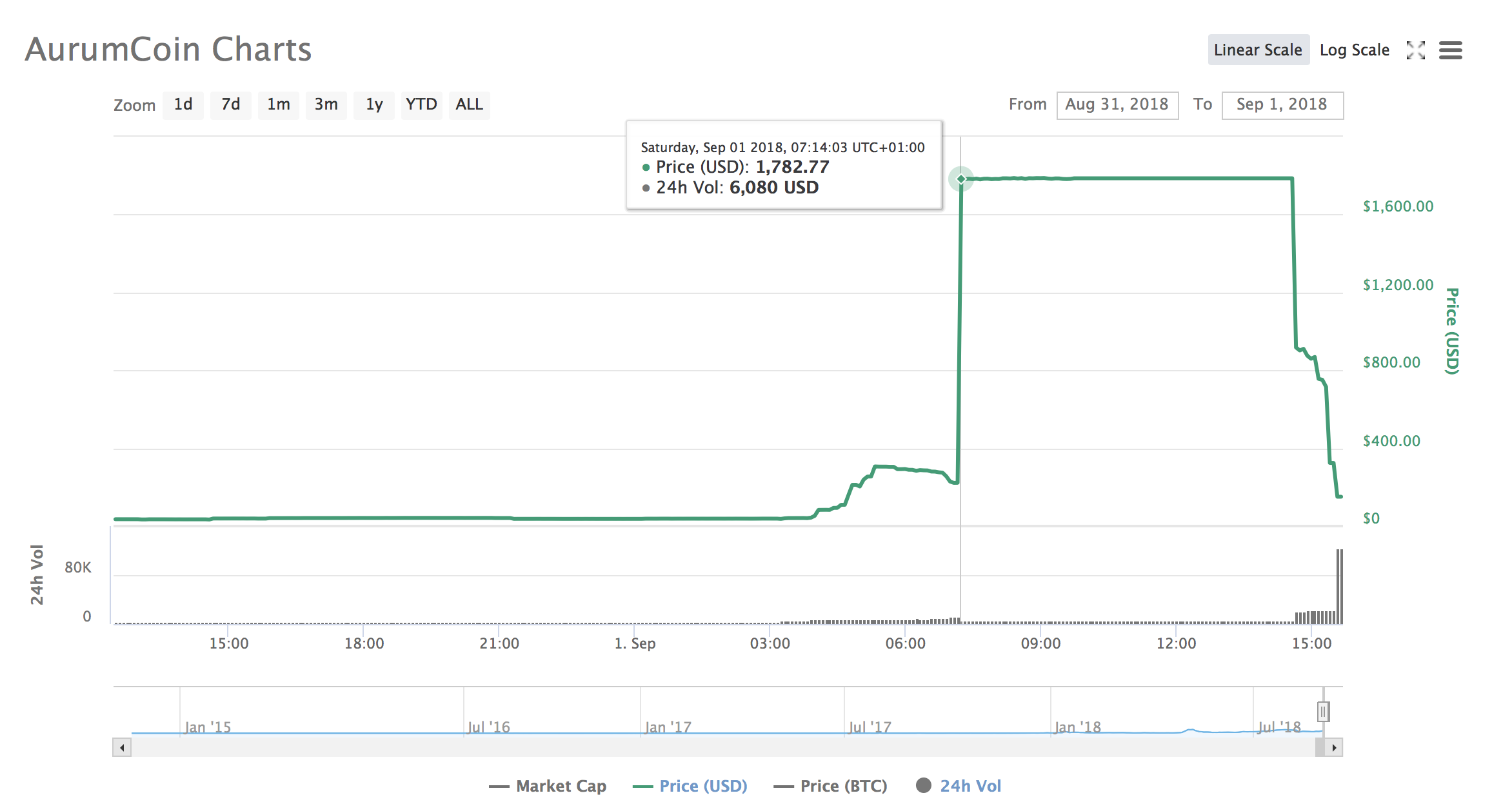Click the highlighted price data point marker
This screenshot has height=802, width=1512.
point(961,179)
